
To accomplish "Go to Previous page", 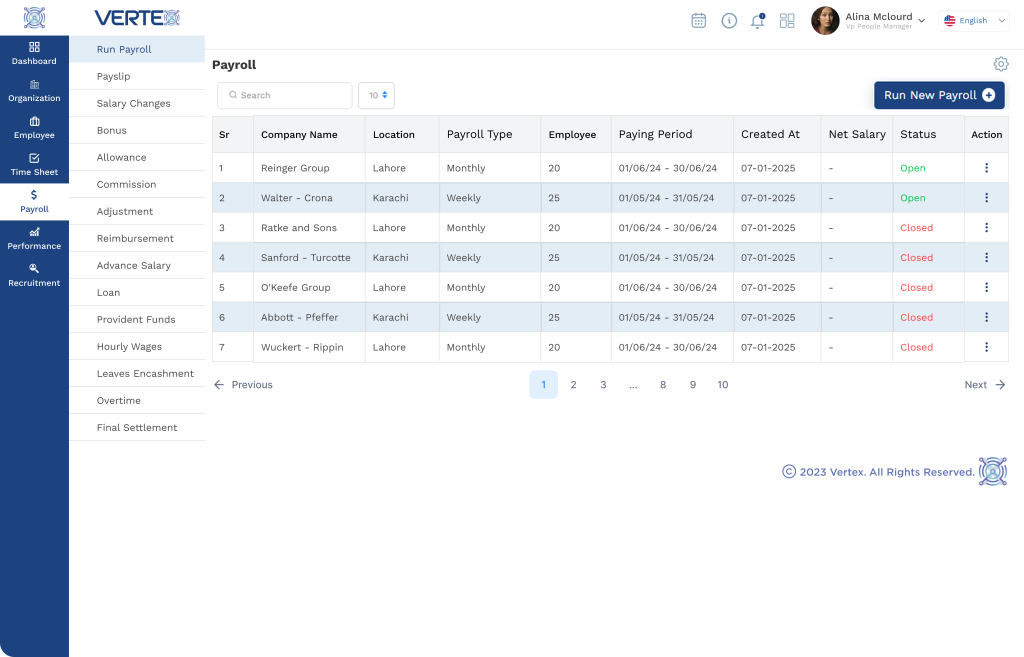I will pyautogui.click(x=243, y=385).
